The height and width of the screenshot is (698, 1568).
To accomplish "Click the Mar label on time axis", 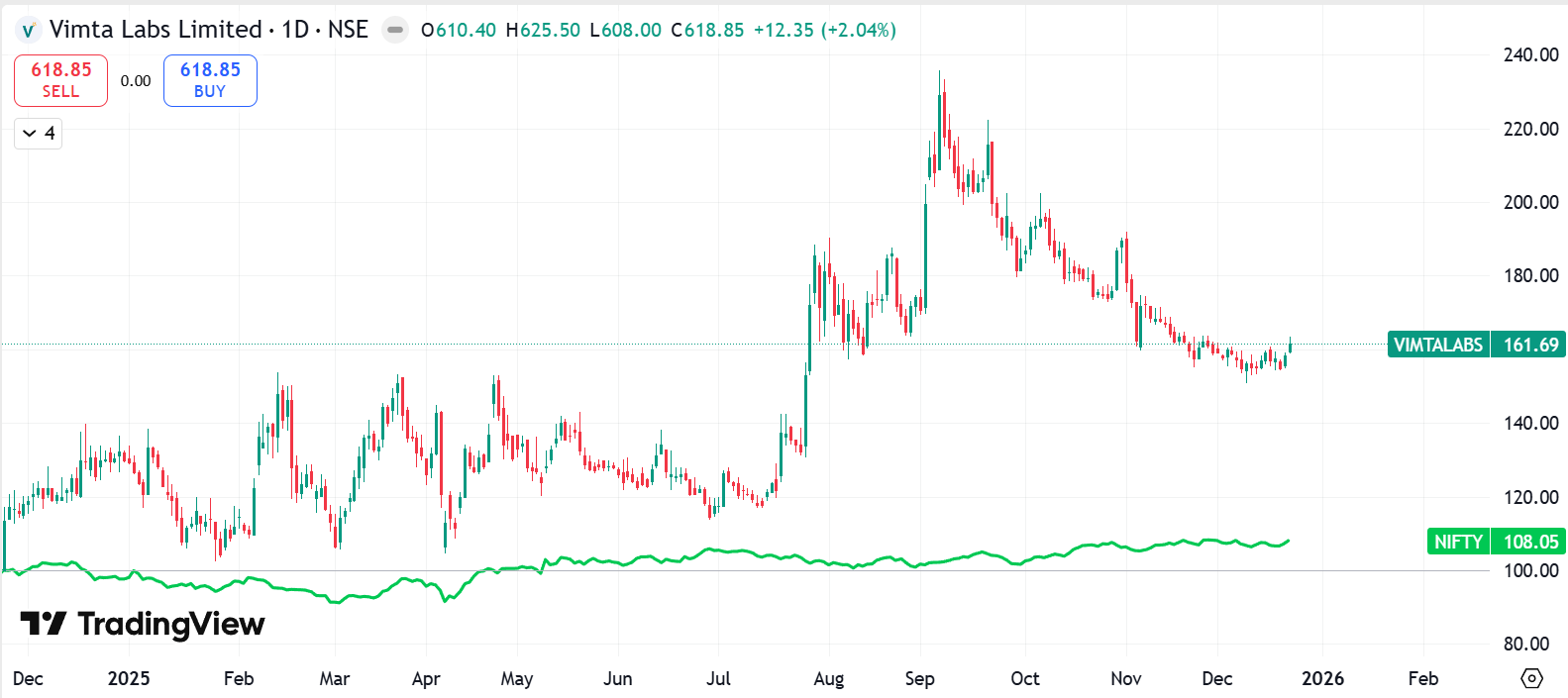I will point(334,678).
